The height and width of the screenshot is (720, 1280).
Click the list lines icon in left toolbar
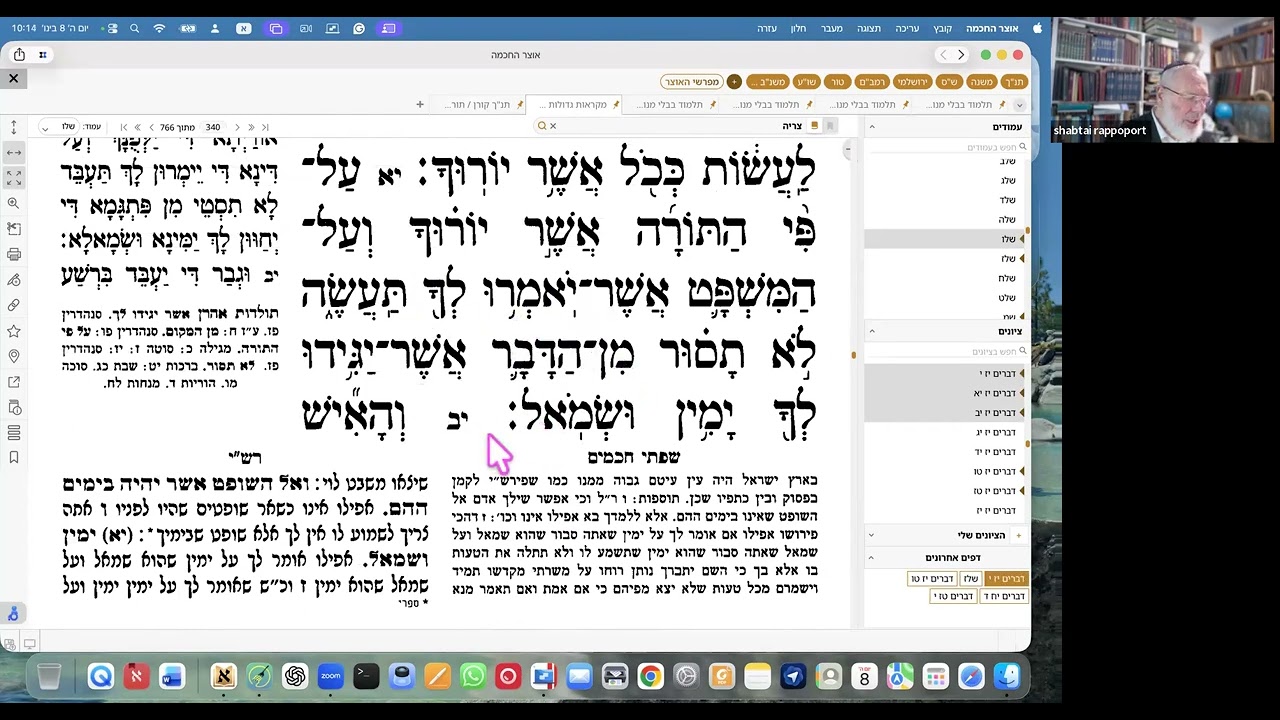13,433
